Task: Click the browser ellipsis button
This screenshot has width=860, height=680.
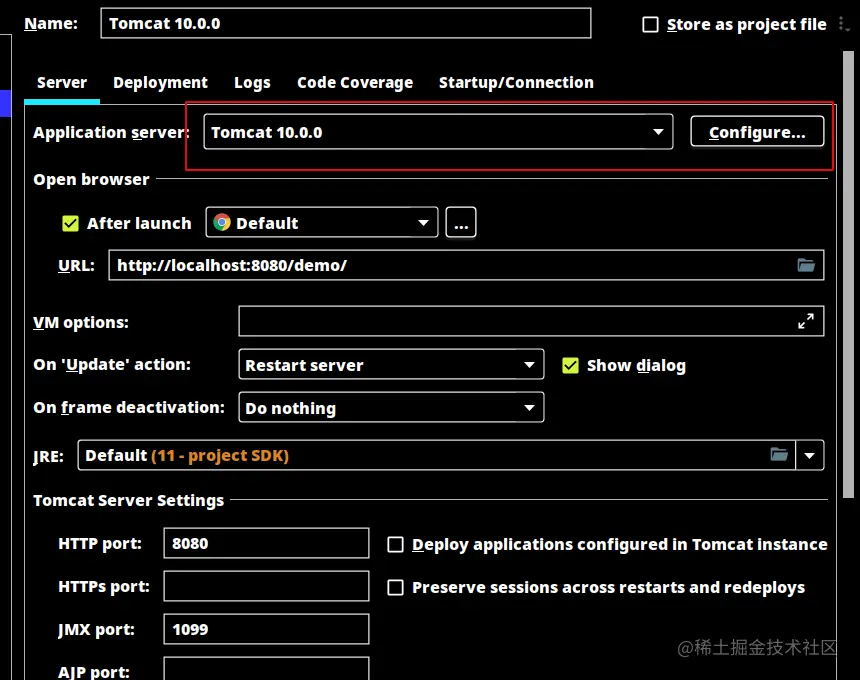Action: click(461, 223)
